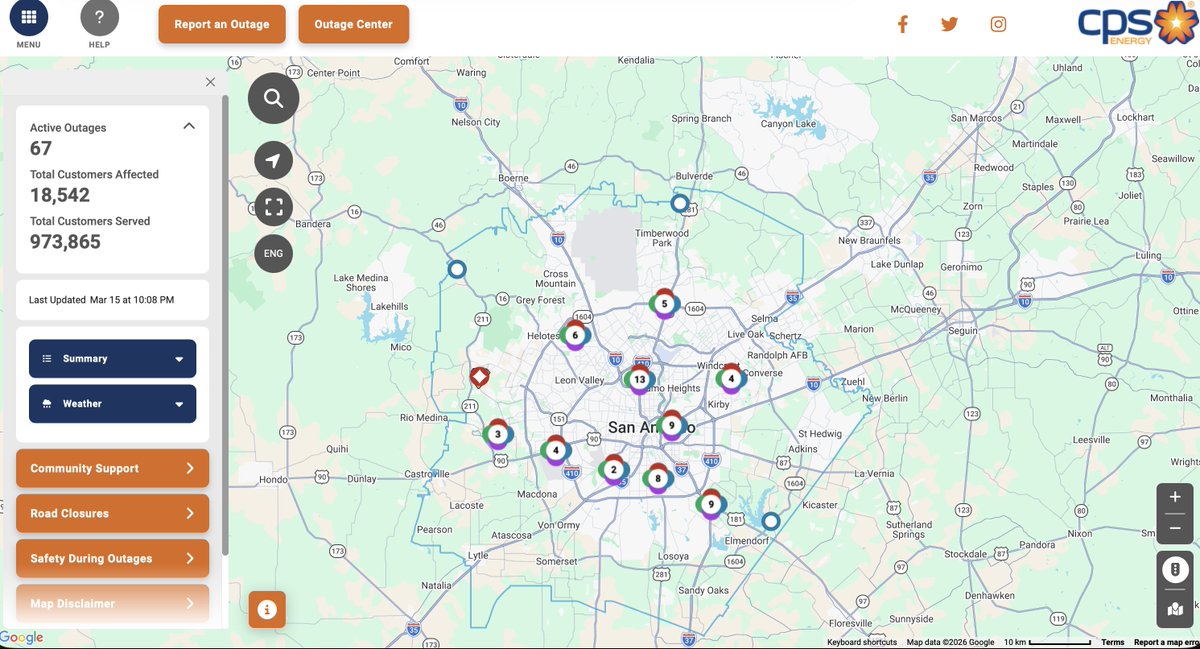Open the map Terms link
The image size is (1200, 649).
(1113, 642)
